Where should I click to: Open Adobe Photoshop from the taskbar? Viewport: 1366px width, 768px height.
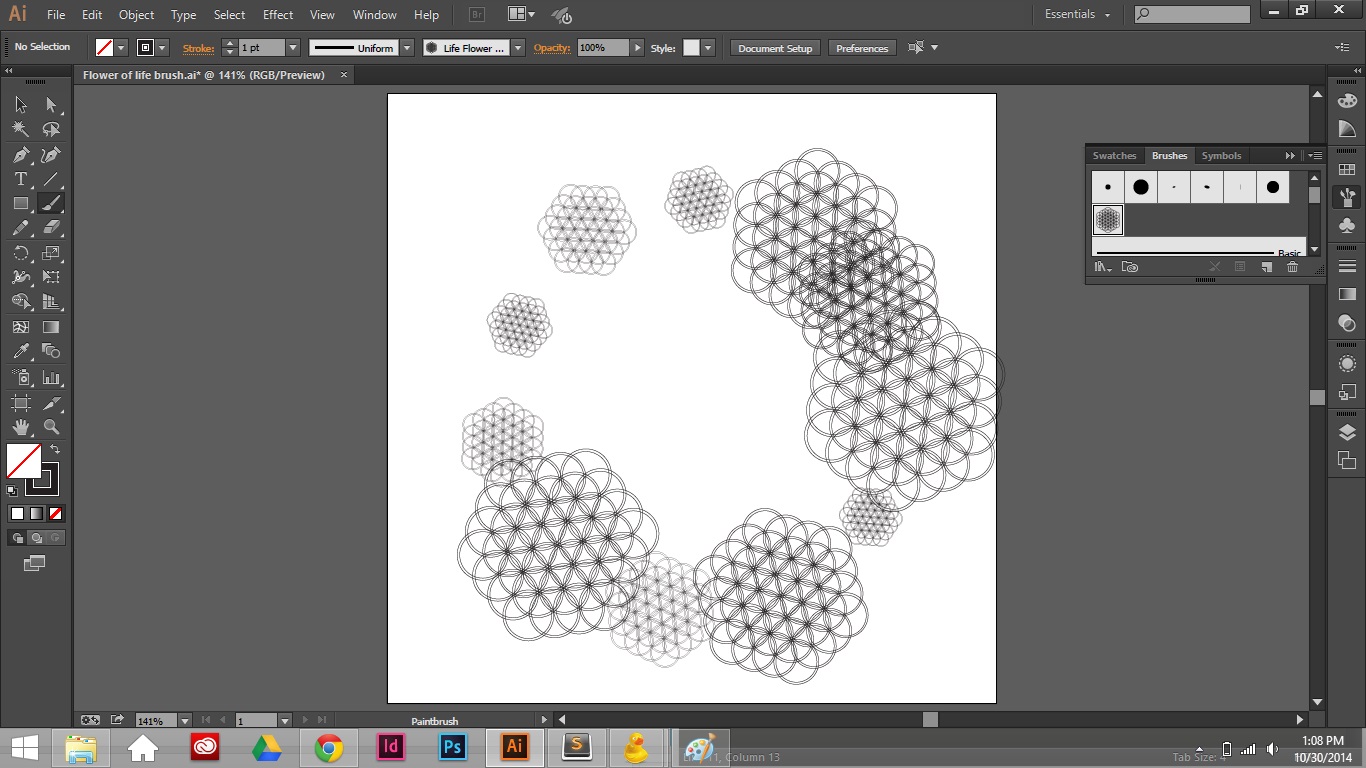click(452, 747)
